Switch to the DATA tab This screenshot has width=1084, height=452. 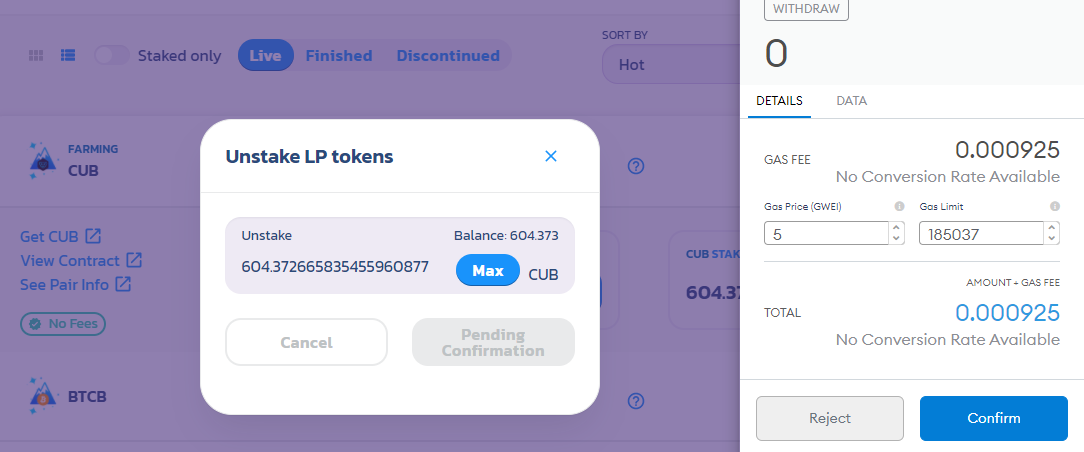point(851,101)
